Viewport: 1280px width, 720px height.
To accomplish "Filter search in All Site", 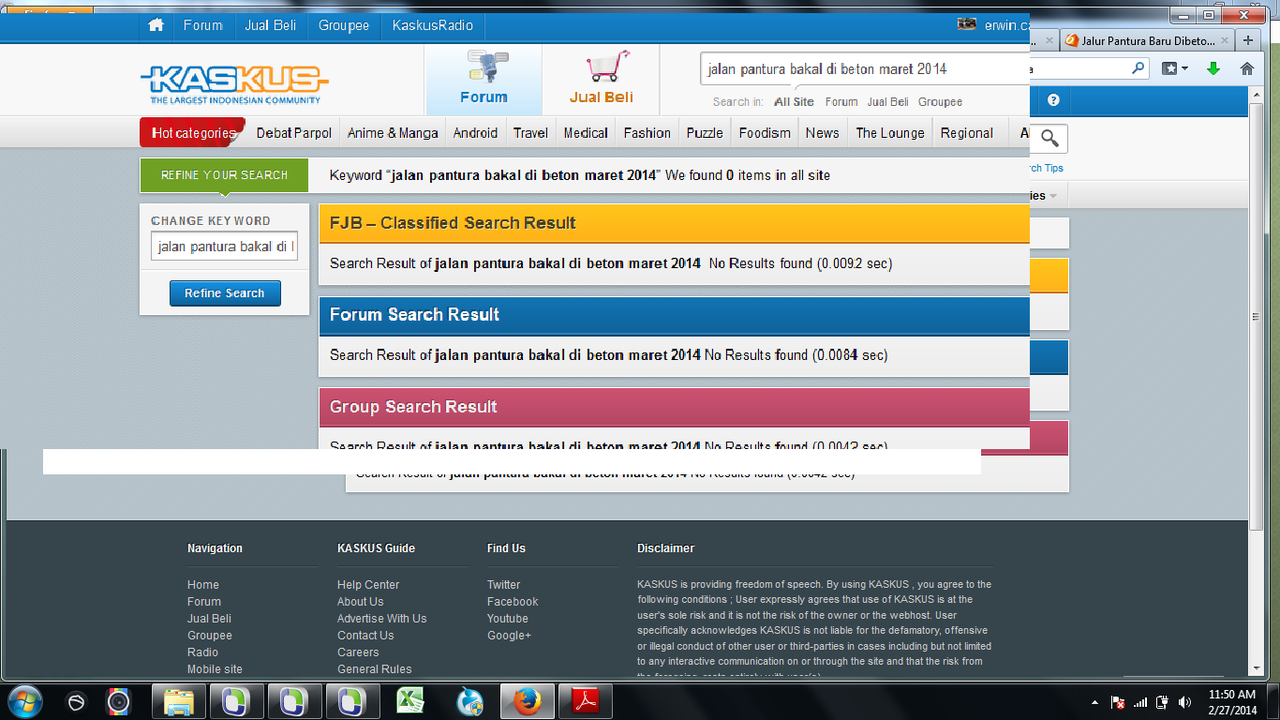I will [794, 102].
